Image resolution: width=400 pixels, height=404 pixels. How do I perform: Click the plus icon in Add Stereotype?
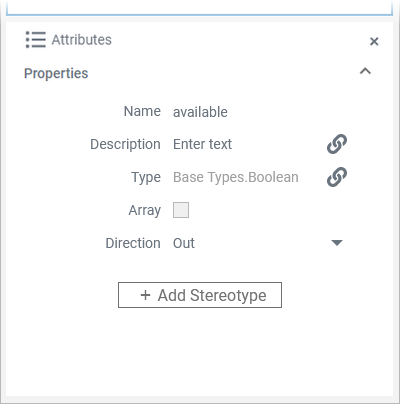(145, 295)
